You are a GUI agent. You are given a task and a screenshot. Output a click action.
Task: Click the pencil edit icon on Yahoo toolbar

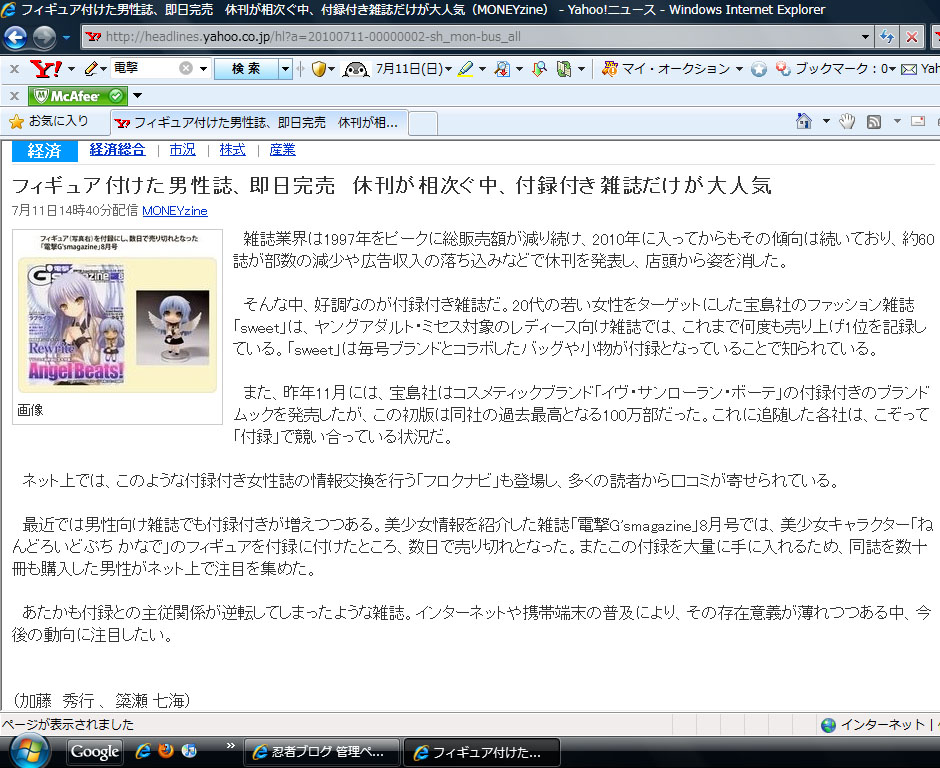coord(91,69)
